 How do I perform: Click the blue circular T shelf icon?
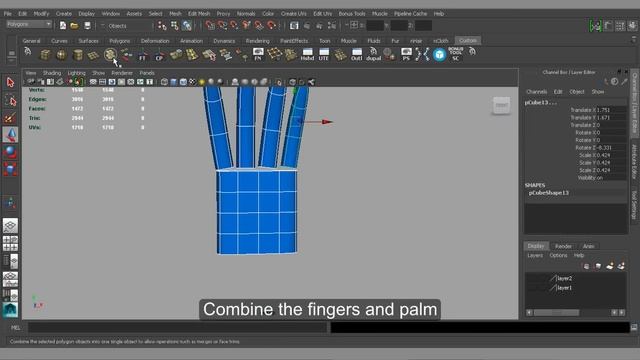click(439, 55)
